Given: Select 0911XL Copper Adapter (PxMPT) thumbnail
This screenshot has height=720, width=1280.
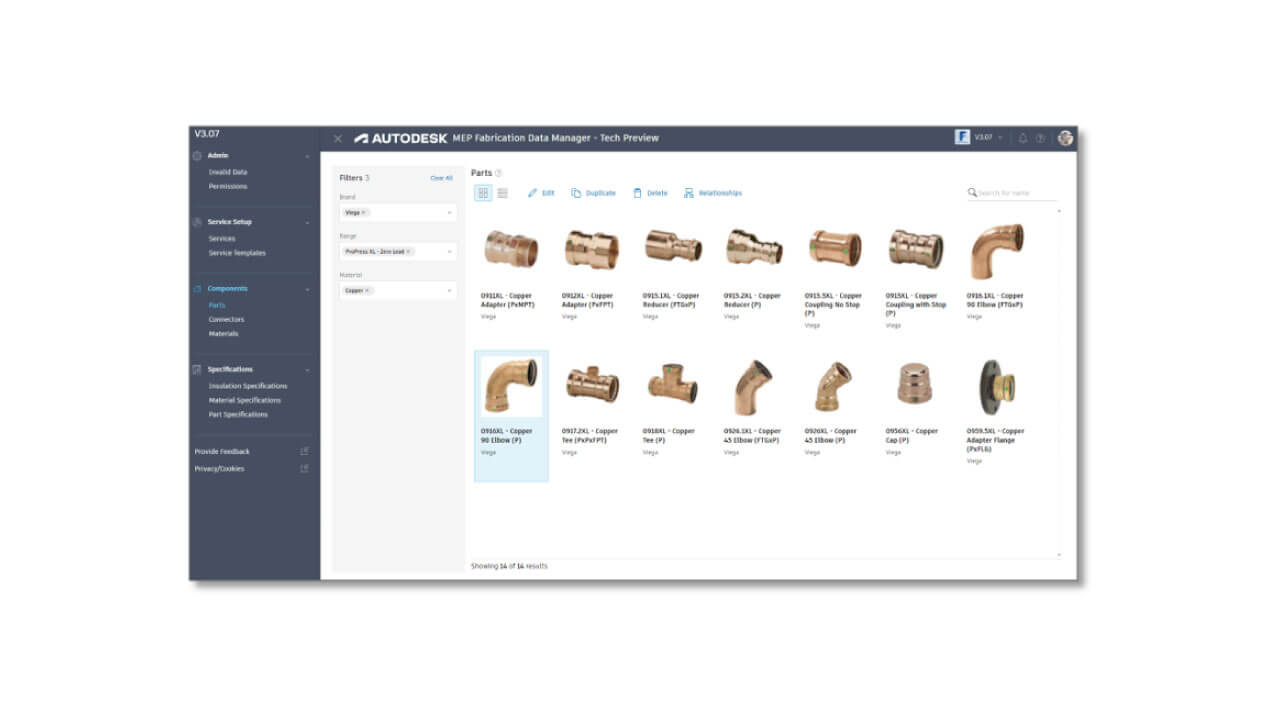Looking at the screenshot, I should point(510,248).
